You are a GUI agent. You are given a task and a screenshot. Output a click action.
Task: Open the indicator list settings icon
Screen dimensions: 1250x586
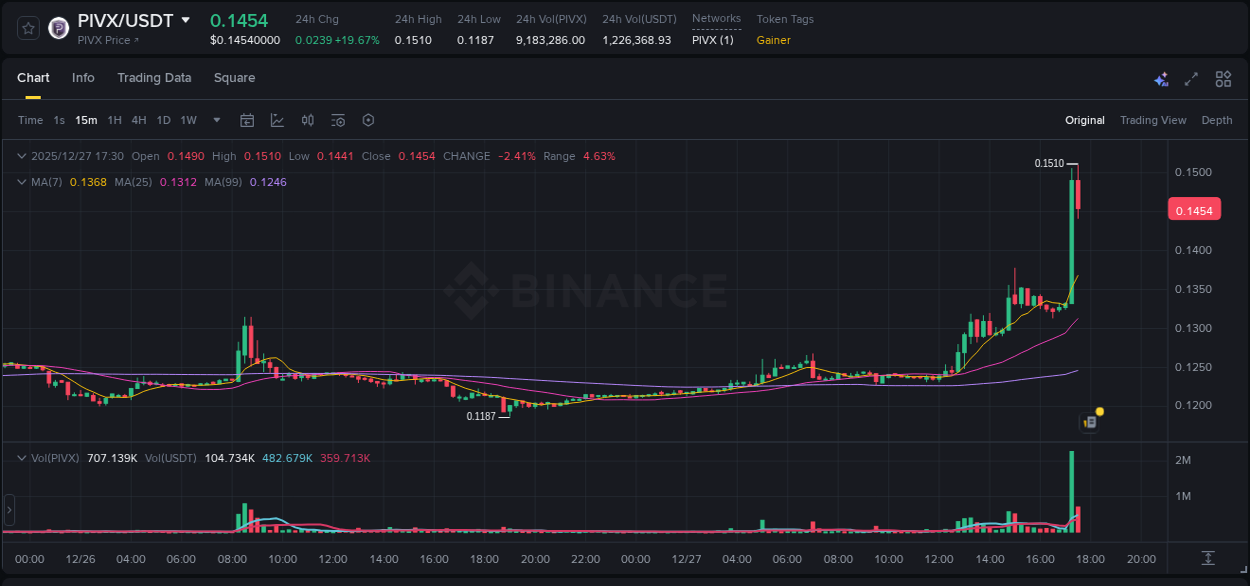[x=338, y=120]
